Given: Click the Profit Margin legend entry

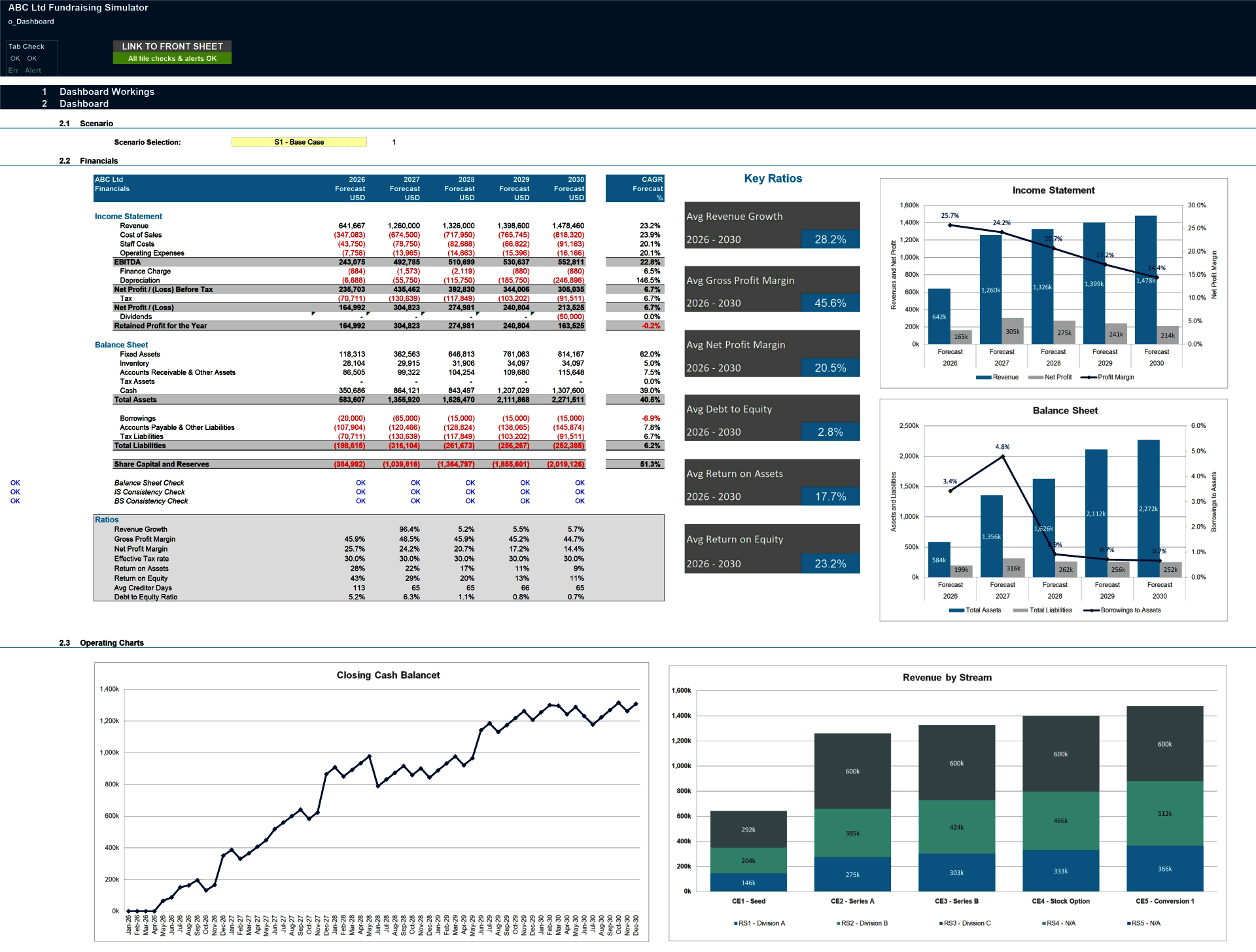Looking at the screenshot, I should 1108,378.
